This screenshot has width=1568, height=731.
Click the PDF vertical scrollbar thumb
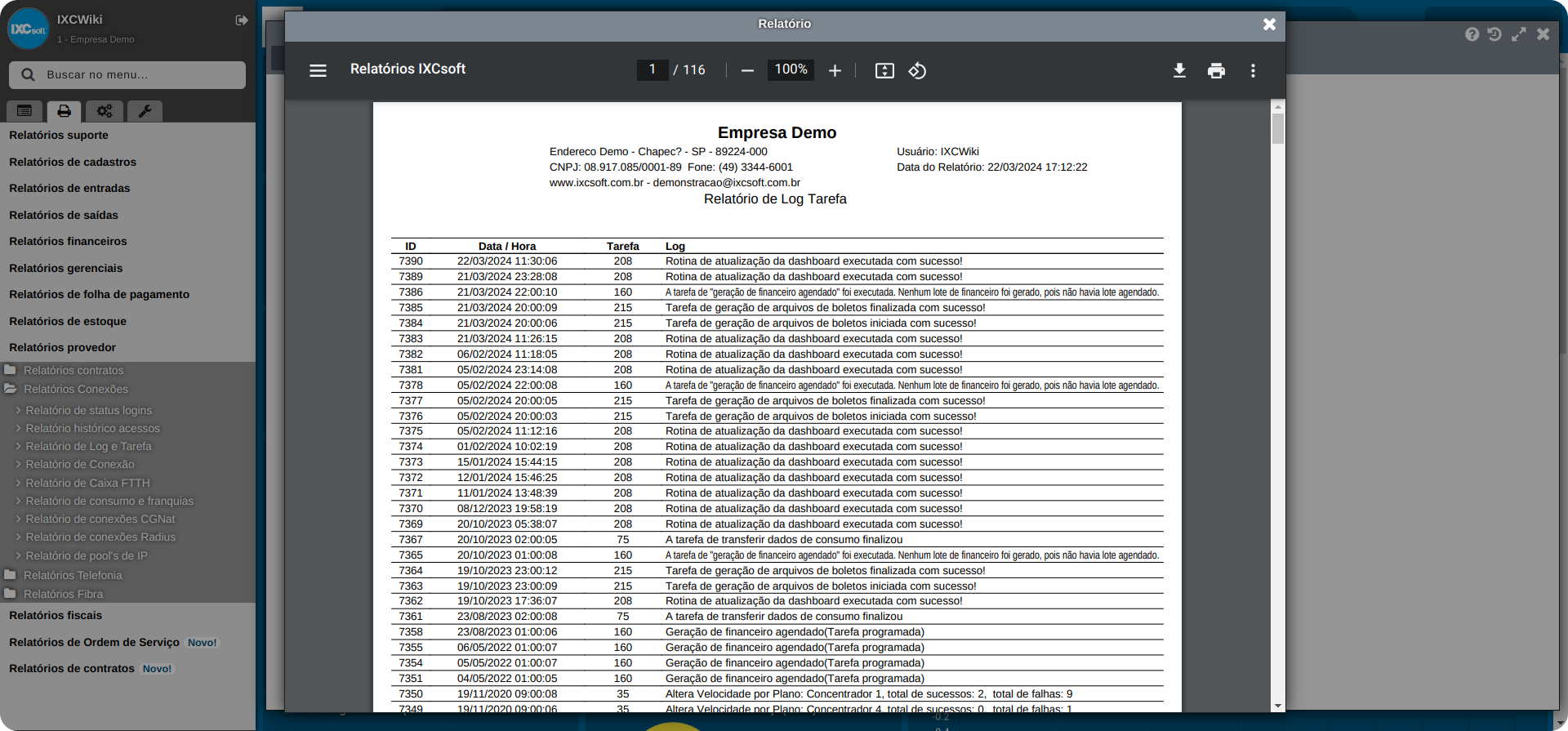(x=1278, y=128)
